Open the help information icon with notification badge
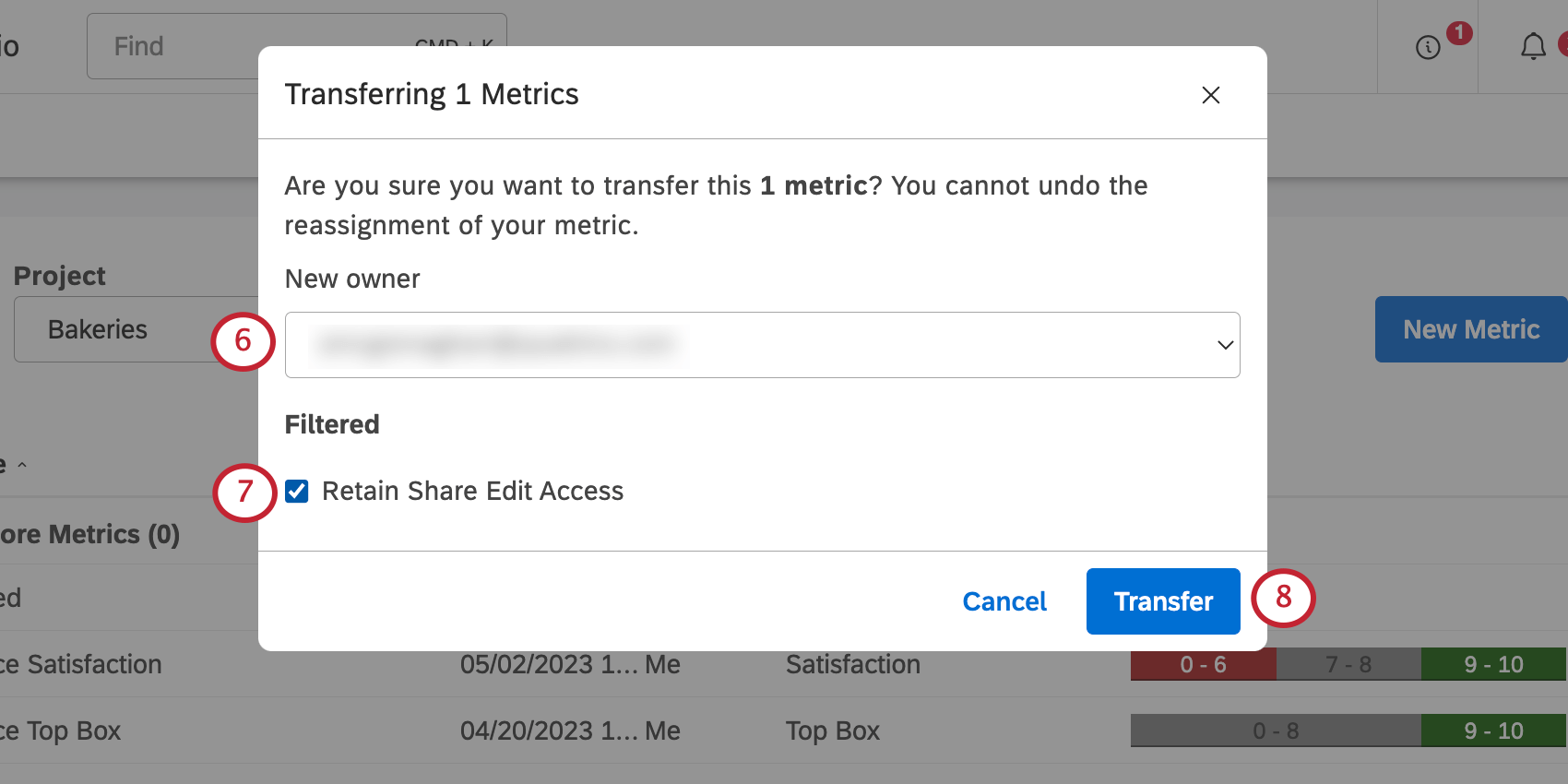Viewport: 1568px width, 784px height. [1427, 47]
